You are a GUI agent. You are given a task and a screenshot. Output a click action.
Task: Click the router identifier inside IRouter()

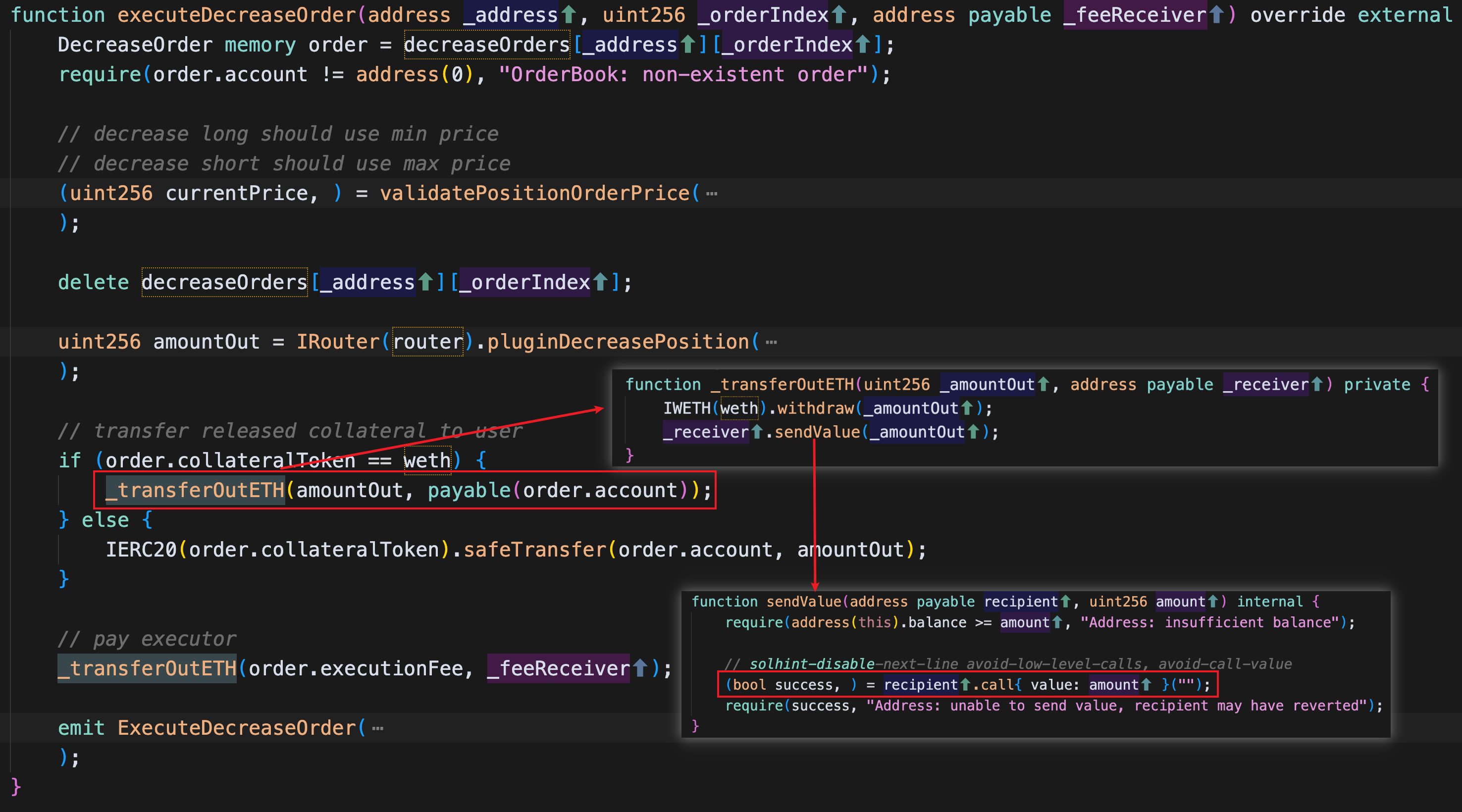tap(428, 342)
